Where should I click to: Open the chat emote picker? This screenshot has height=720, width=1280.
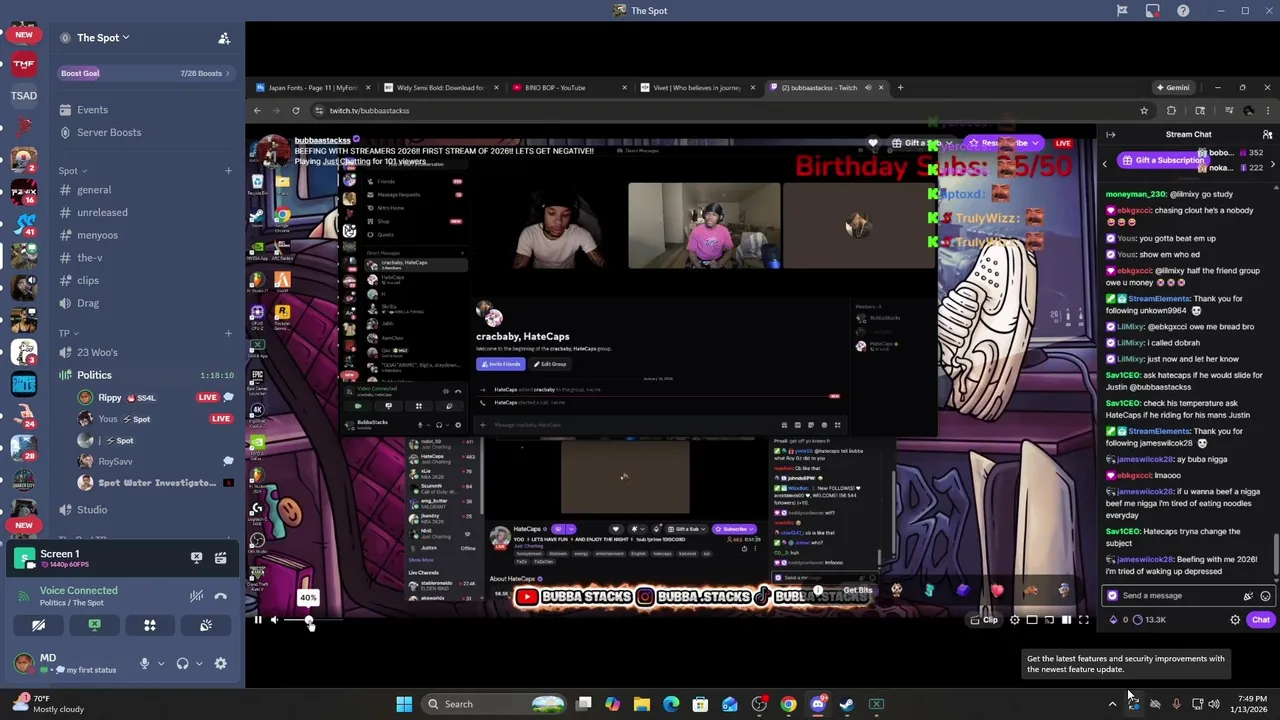tap(1265, 596)
